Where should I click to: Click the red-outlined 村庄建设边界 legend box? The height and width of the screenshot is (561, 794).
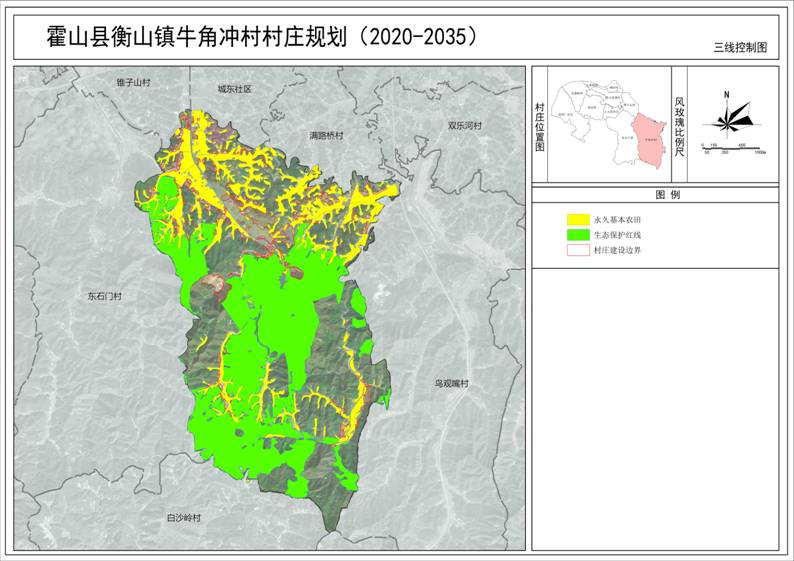[577, 251]
